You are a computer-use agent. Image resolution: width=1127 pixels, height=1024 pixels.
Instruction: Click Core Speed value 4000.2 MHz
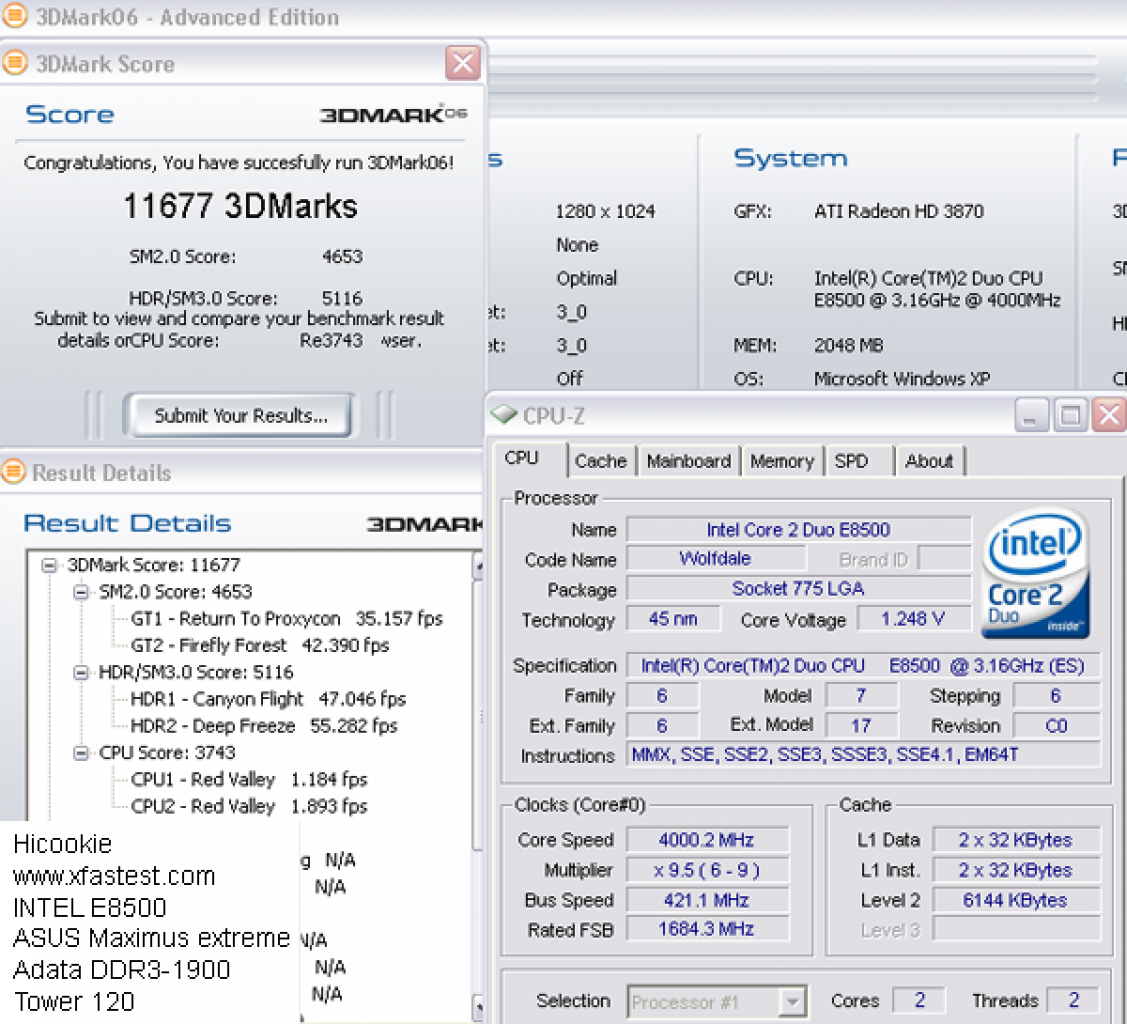point(707,840)
